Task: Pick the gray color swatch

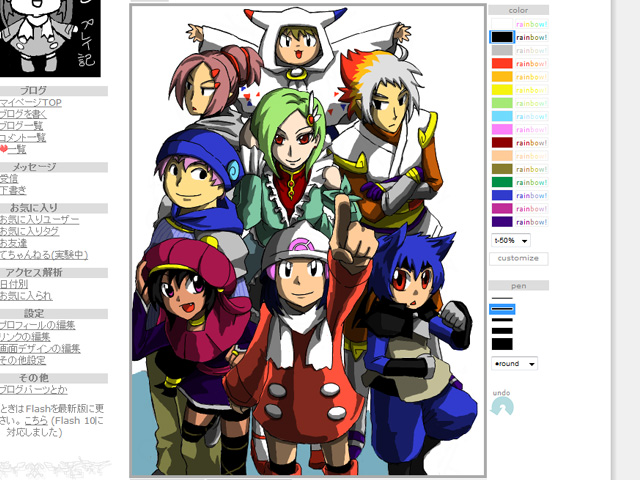Action: click(x=502, y=50)
